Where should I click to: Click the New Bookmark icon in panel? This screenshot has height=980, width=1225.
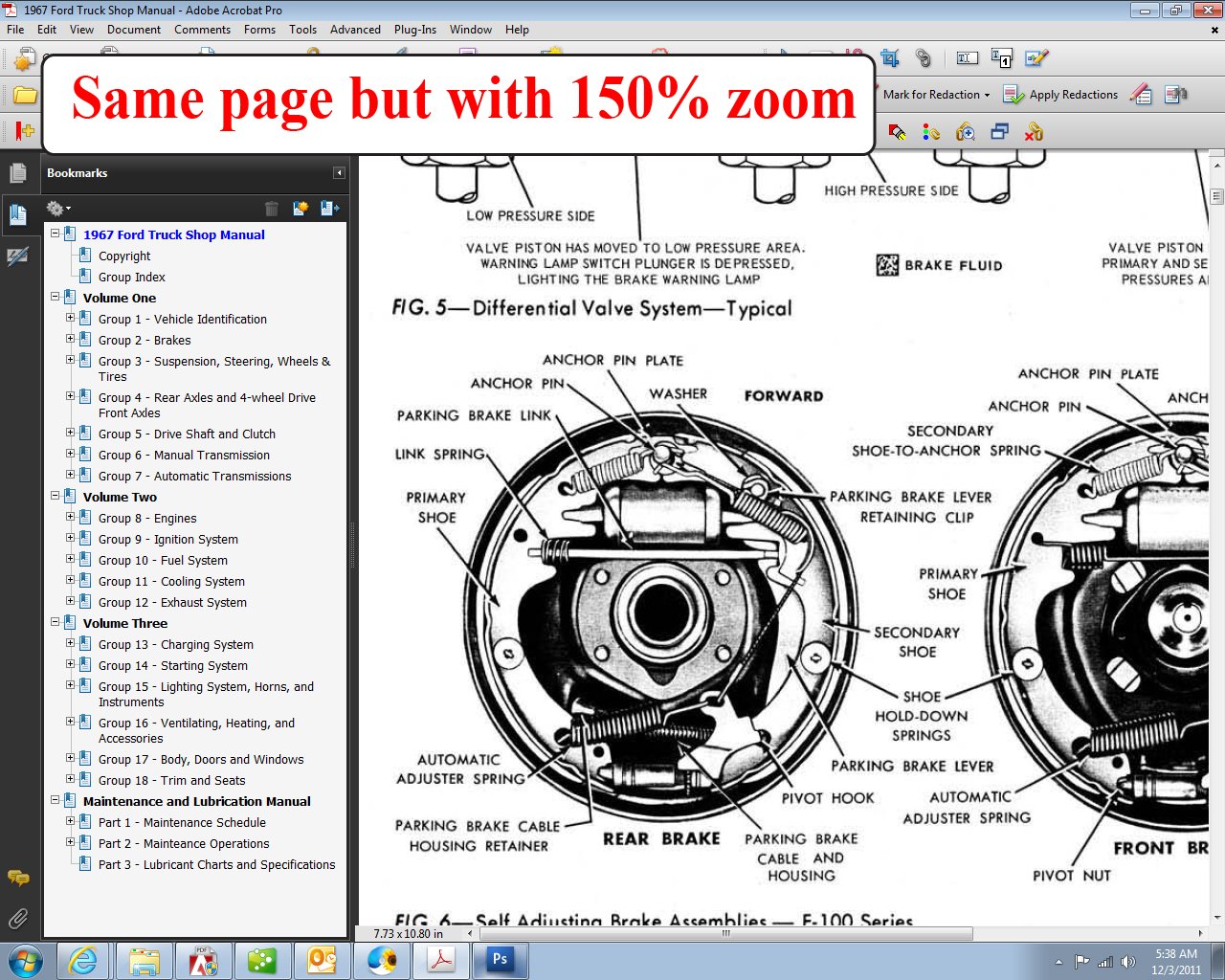coord(301,208)
